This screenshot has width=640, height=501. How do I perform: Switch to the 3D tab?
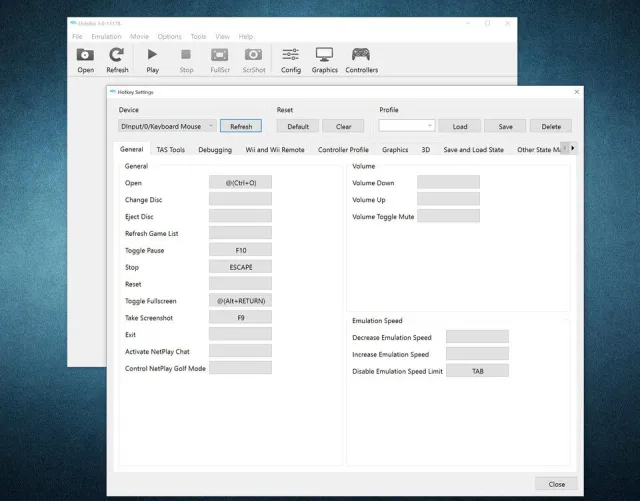[426, 149]
